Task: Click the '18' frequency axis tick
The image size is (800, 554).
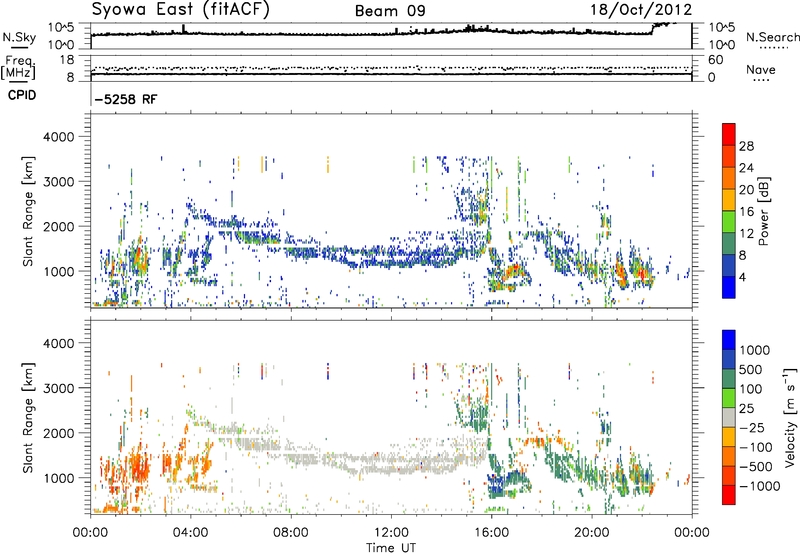Action: click(67, 60)
